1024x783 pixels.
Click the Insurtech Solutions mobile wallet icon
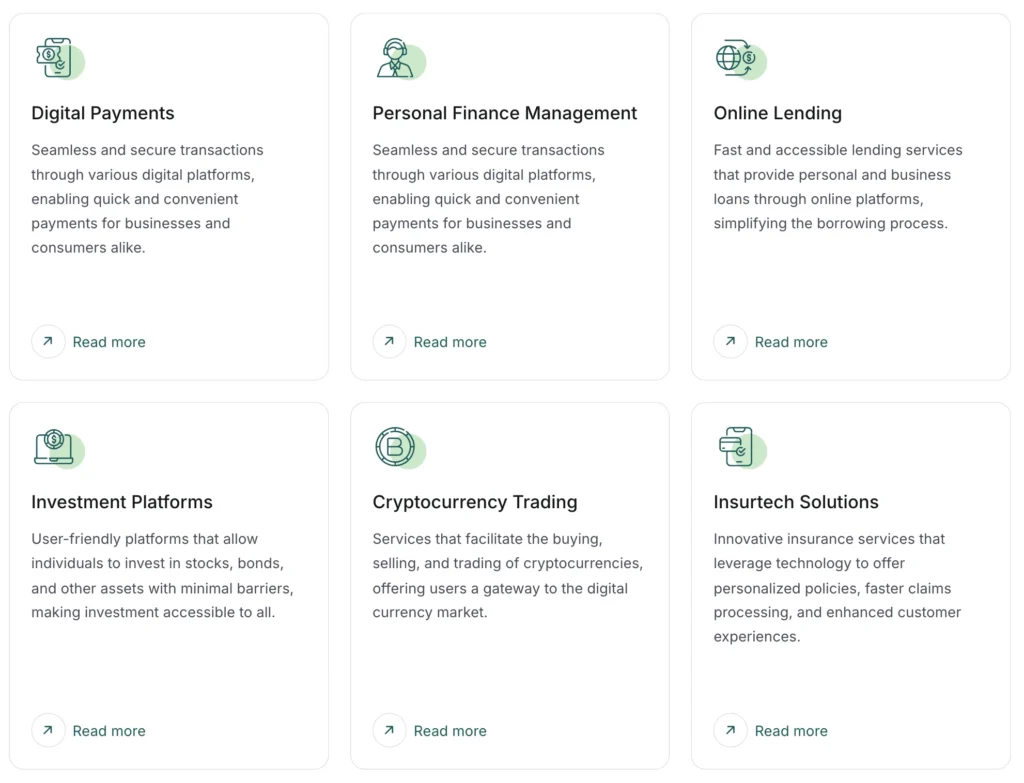point(740,448)
